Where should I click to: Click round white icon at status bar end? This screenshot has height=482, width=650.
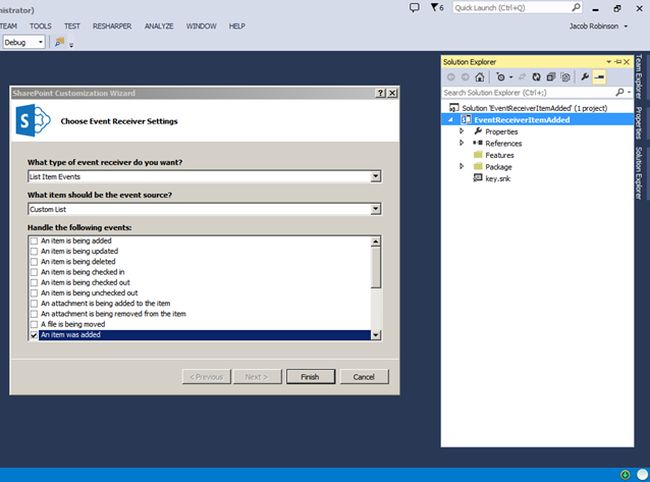click(x=643, y=475)
